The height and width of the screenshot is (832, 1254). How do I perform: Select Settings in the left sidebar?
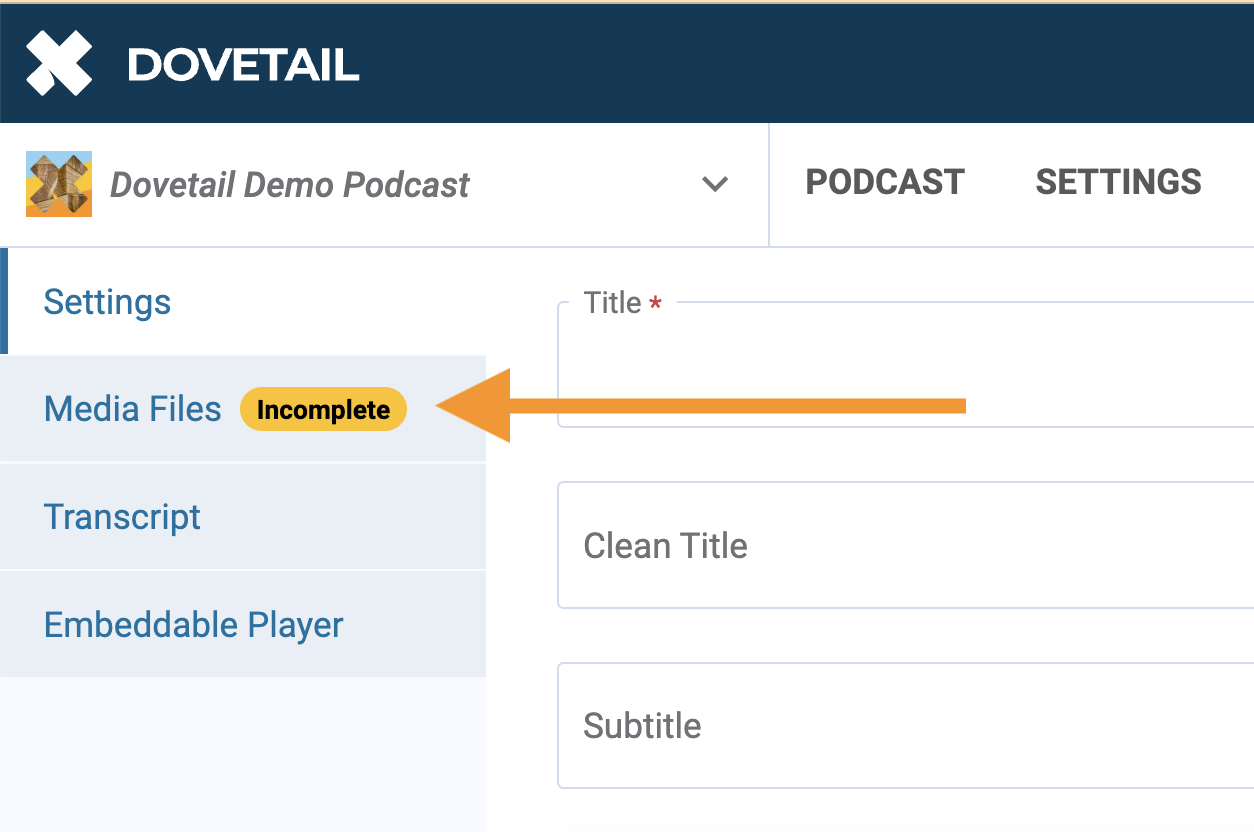point(107,302)
